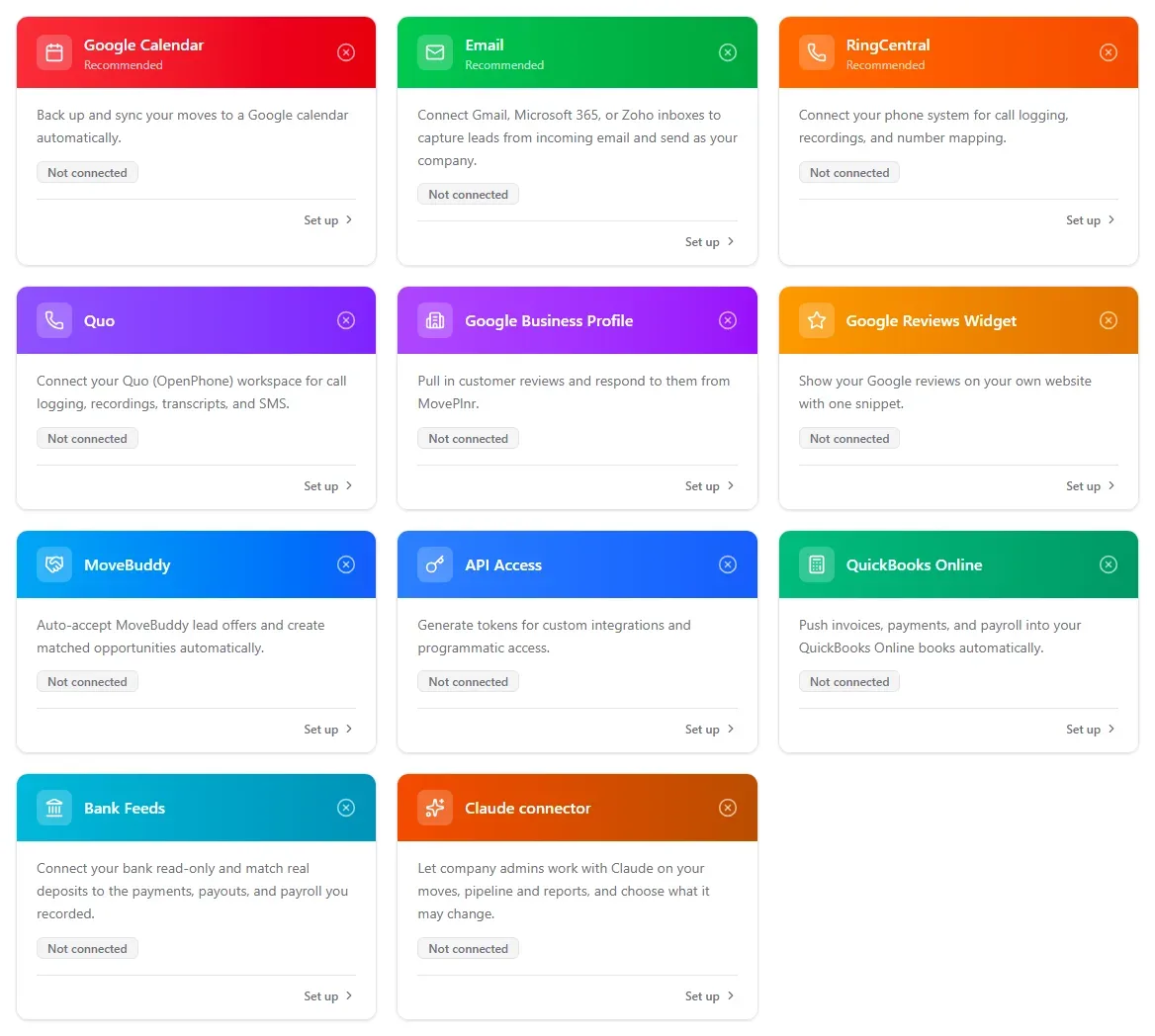Click Not connected badge under API Access
Viewport: 1155px width, 1036px height.
469,682
